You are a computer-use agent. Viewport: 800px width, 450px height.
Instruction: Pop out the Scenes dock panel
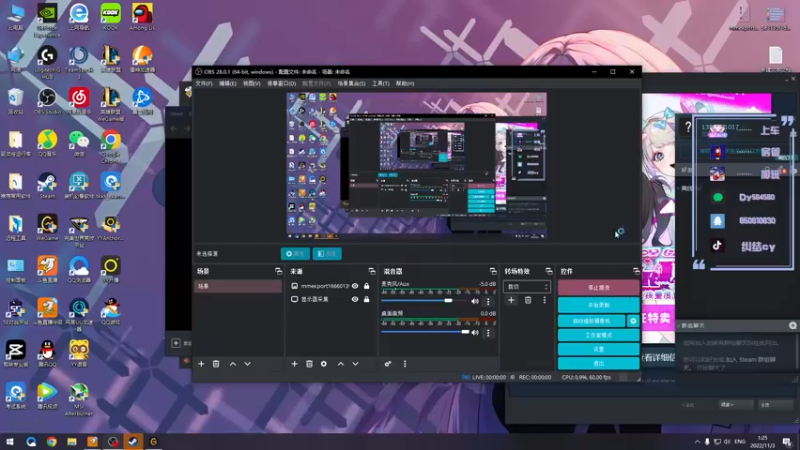coord(278,271)
